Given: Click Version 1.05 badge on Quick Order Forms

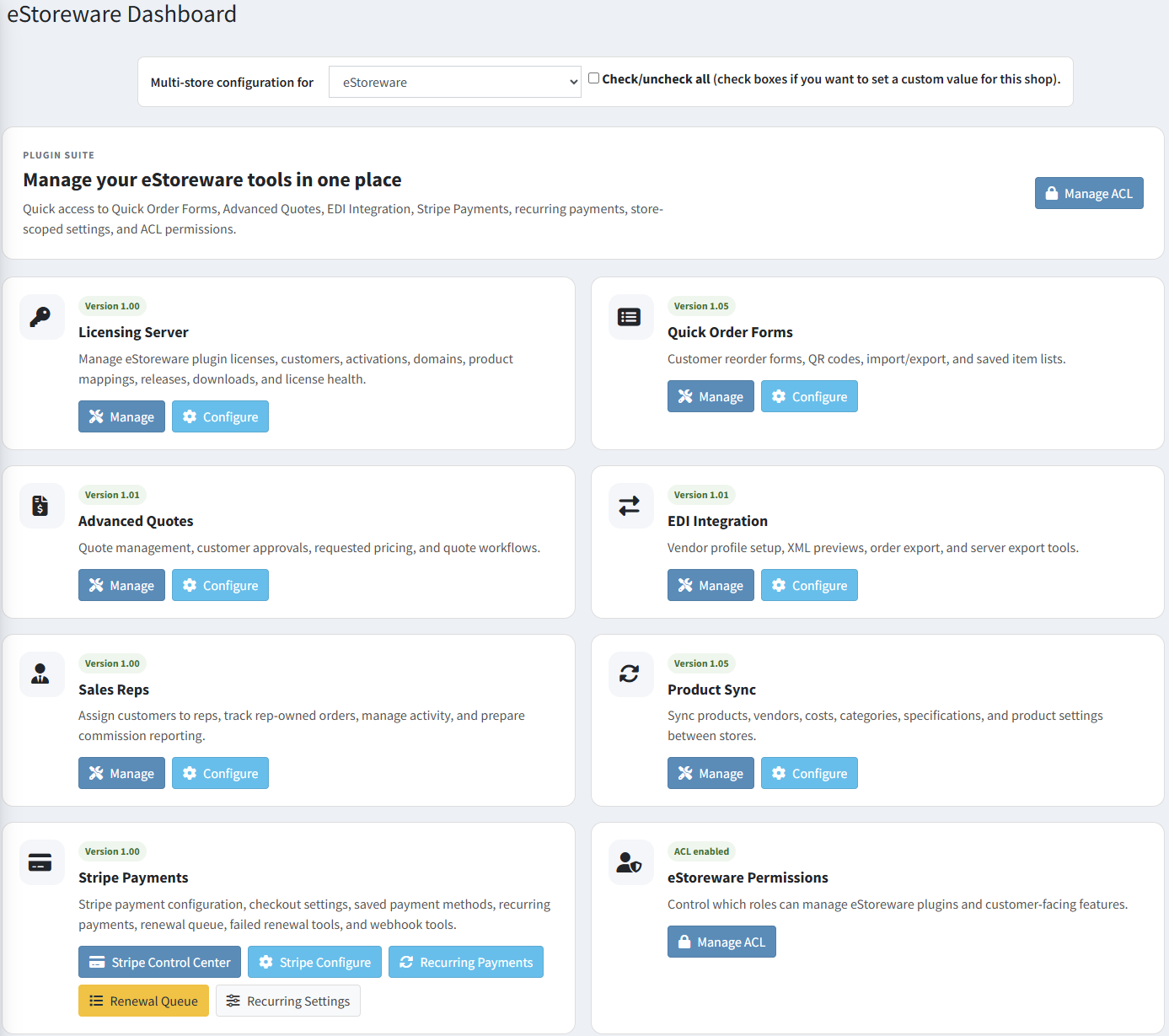Looking at the screenshot, I should pyautogui.click(x=701, y=306).
